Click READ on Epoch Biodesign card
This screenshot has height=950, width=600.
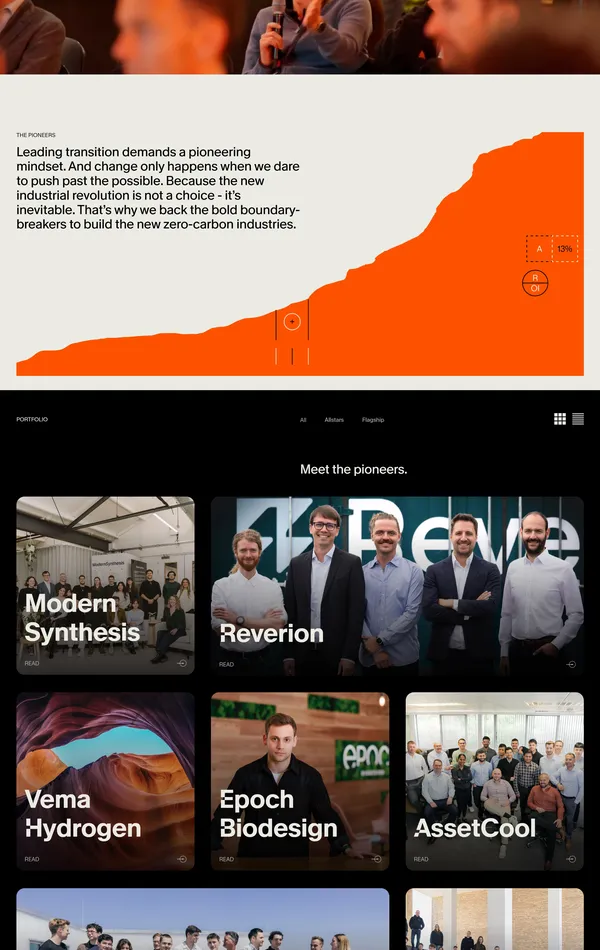227,859
